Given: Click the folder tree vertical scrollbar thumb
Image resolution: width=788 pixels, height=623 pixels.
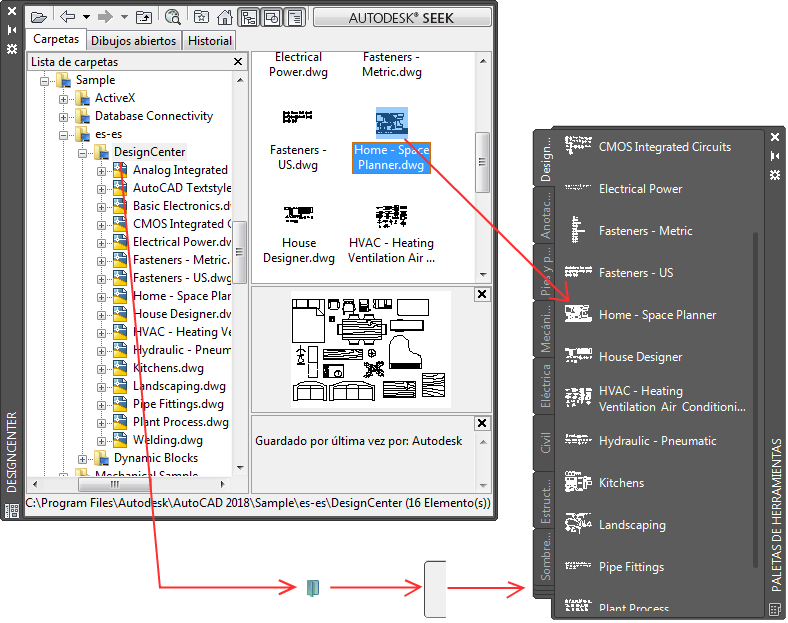Looking at the screenshot, I should pos(240,252).
